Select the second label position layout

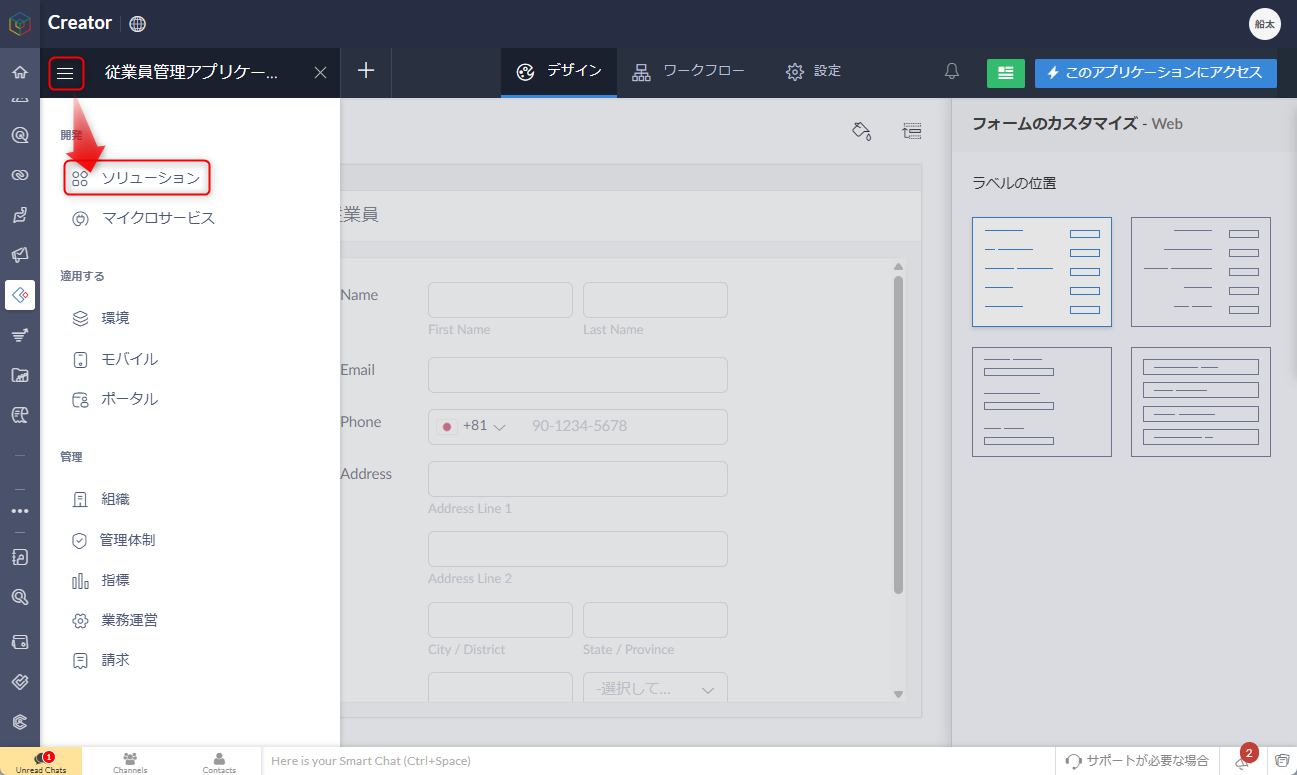point(1200,272)
